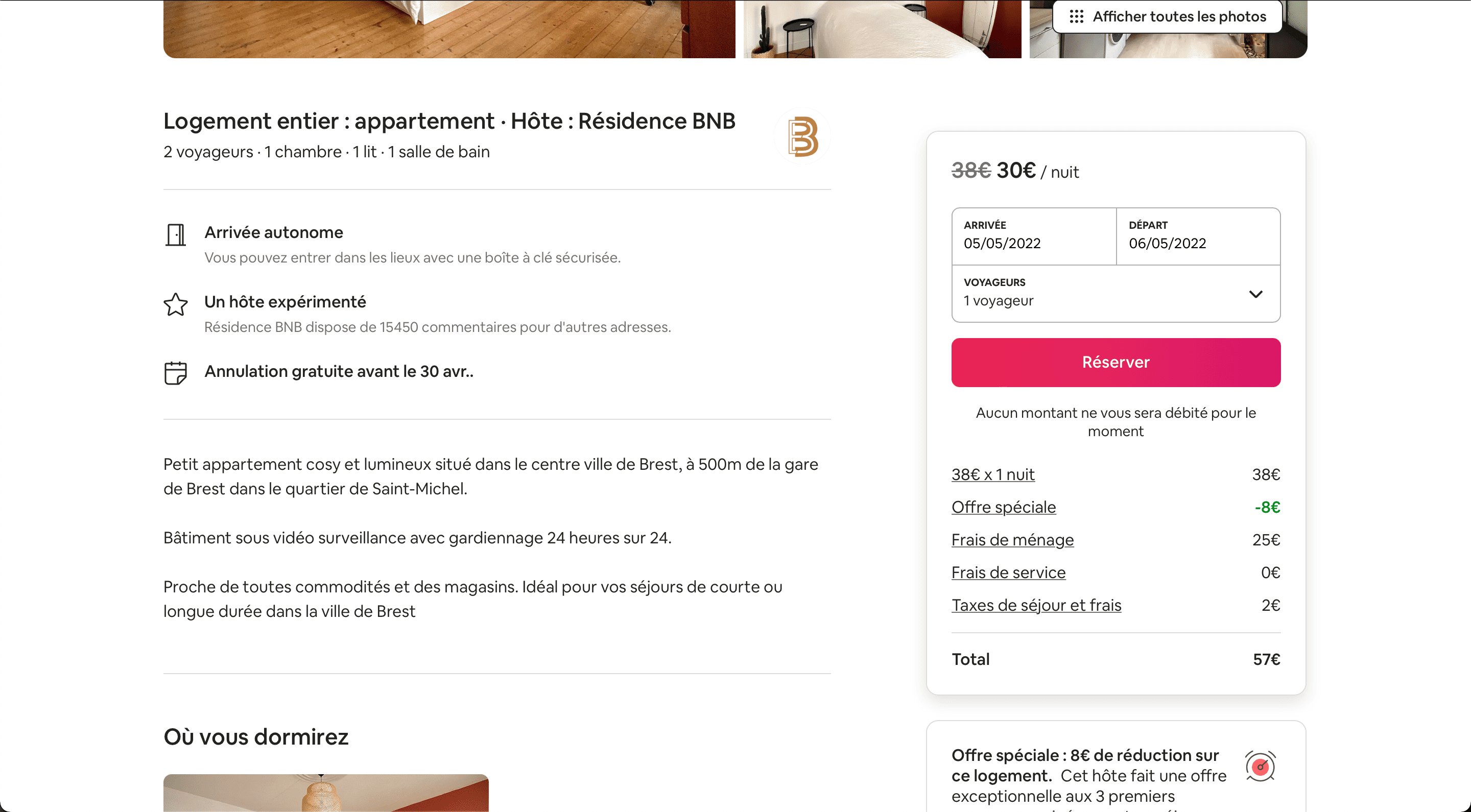Screen dimensions: 1471x812
Task: Click the wooden floor photo at top left
Action: (449, 29)
